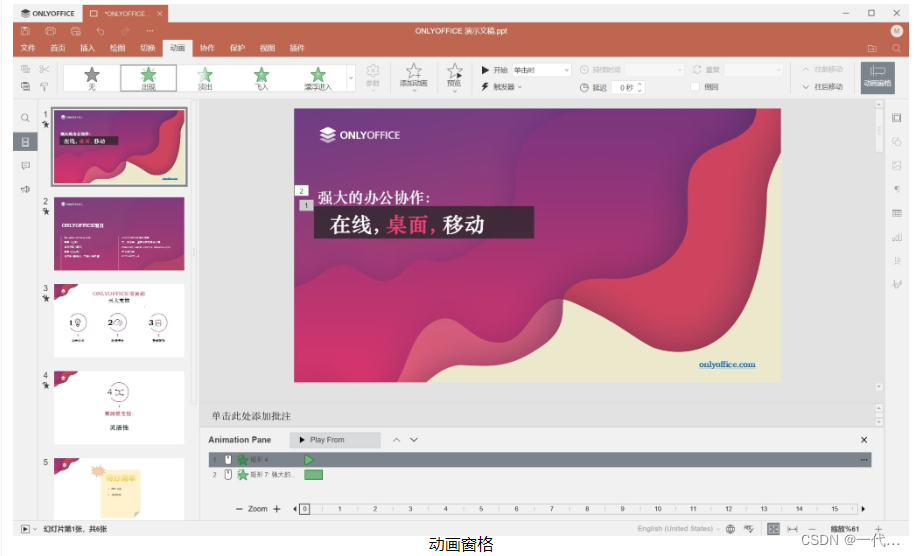Redo the last undone action
The height and width of the screenshot is (556, 915).
pyautogui.click(x=125, y=31)
